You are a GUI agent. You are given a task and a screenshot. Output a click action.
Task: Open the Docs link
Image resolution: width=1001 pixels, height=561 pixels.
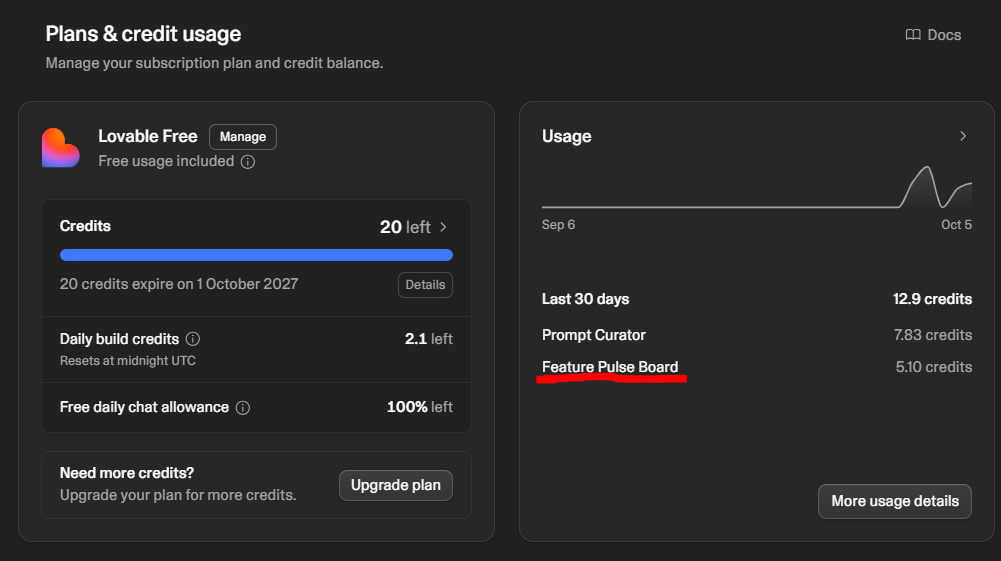pos(933,35)
